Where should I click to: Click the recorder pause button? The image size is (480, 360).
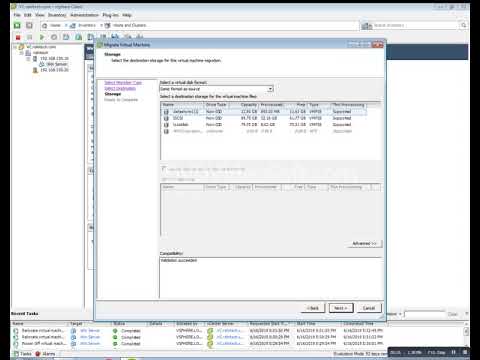tap(454, 352)
